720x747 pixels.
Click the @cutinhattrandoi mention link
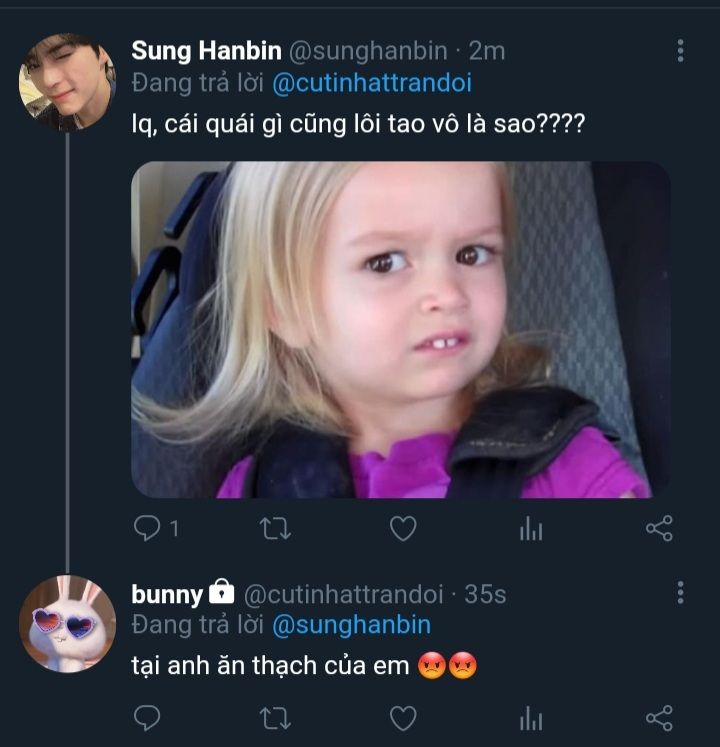371,83
